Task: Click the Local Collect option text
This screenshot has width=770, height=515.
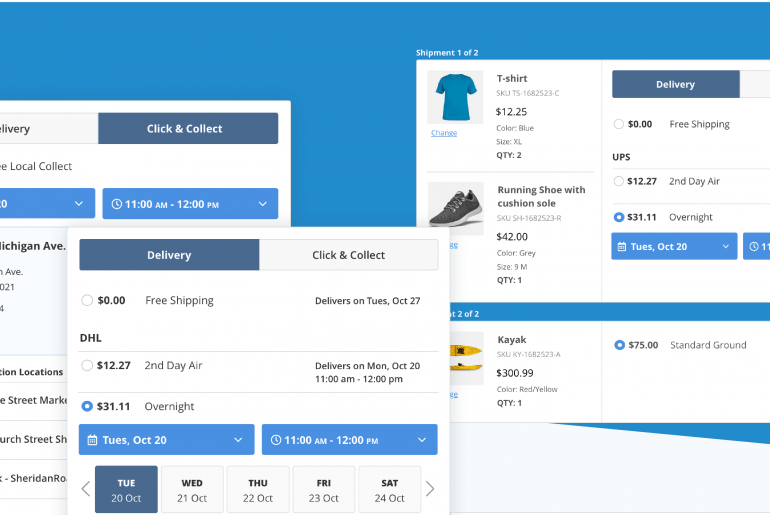Action: pos(36,166)
